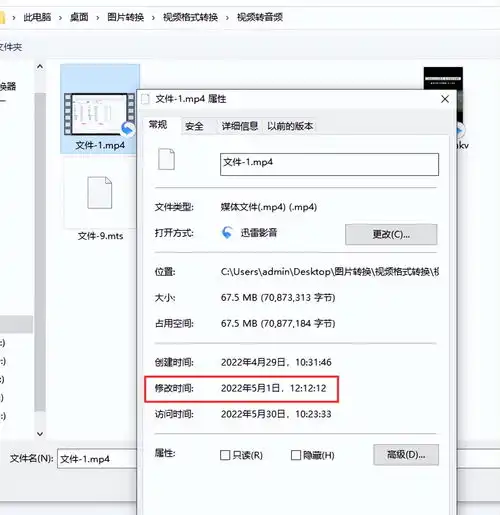Click the size value 67.5 MB (70,873,313 字节)
The width and height of the screenshot is (500, 515).
pos(278,297)
